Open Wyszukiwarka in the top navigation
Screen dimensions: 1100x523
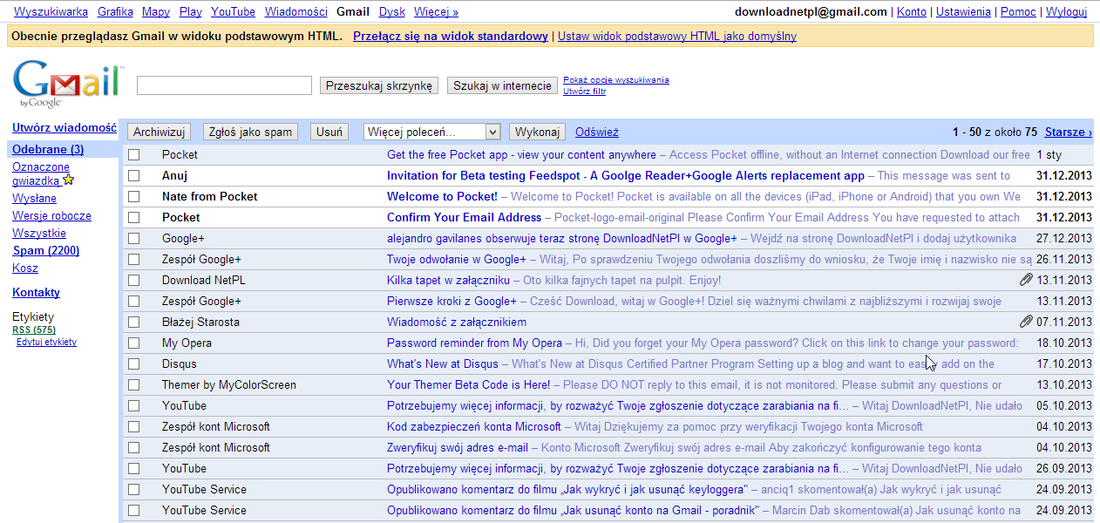point(51,12)
